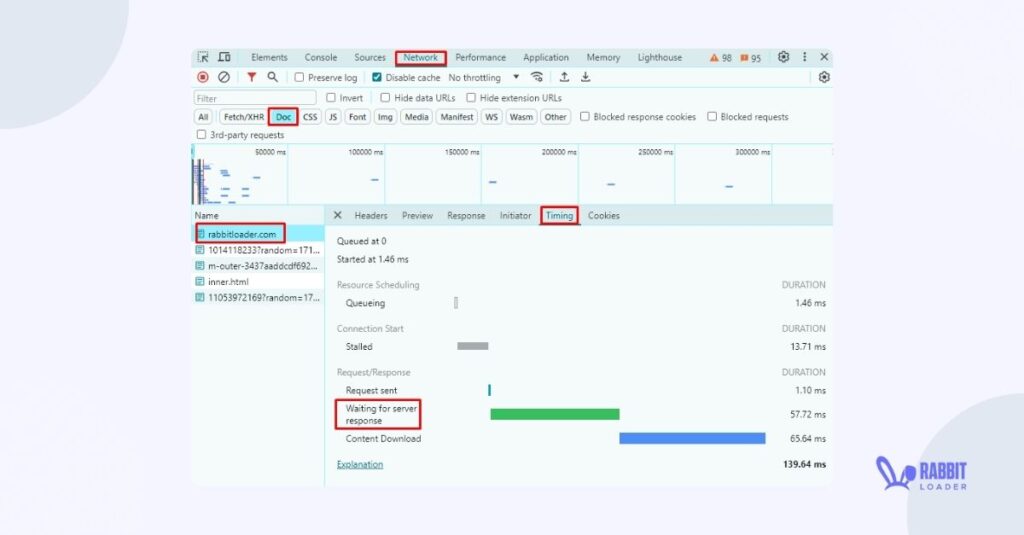Close the request details pane
Image resolution: width=1024 pixels, height=535 pixels.
338,215
